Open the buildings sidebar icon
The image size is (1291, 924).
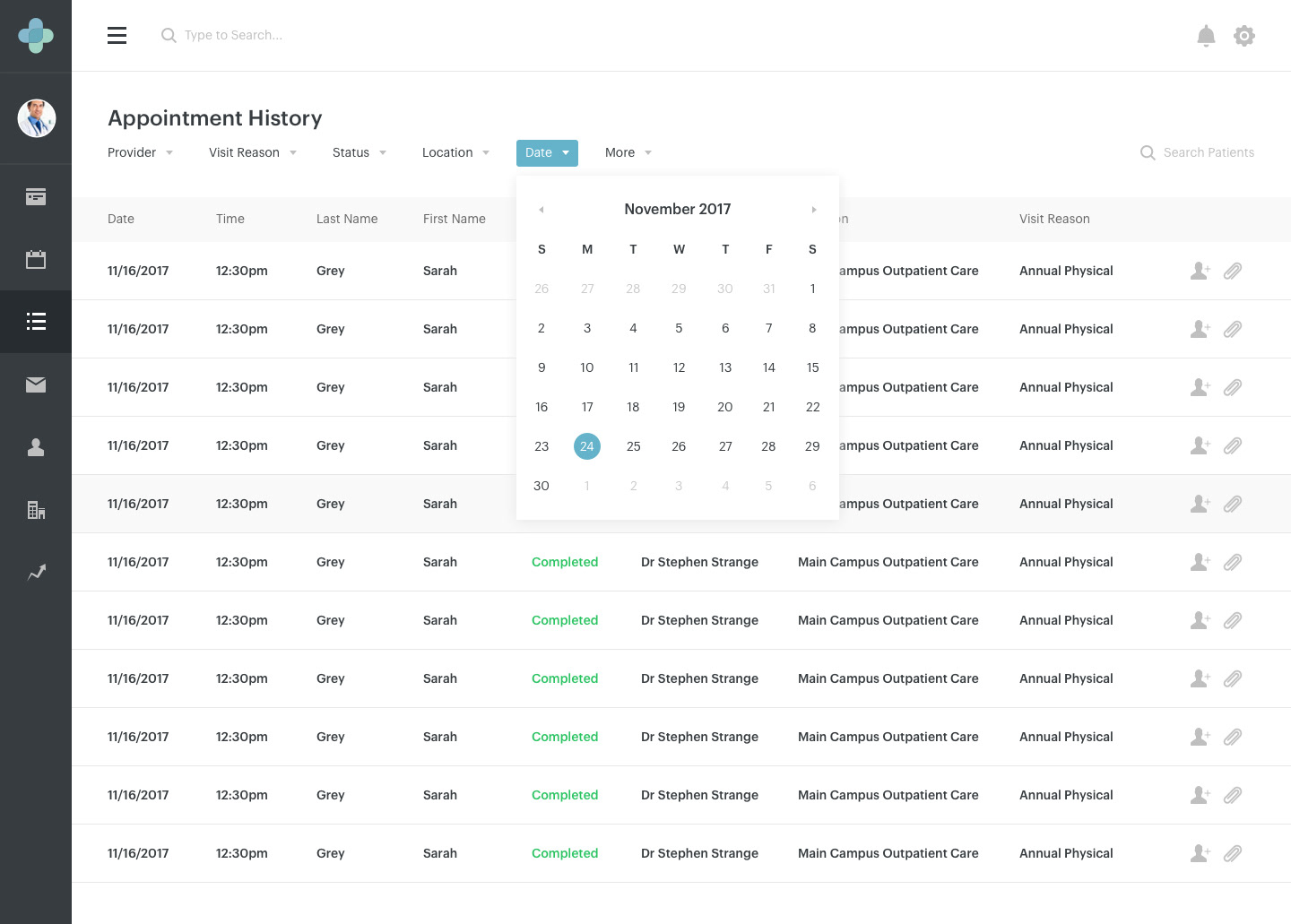coord(36,510)
